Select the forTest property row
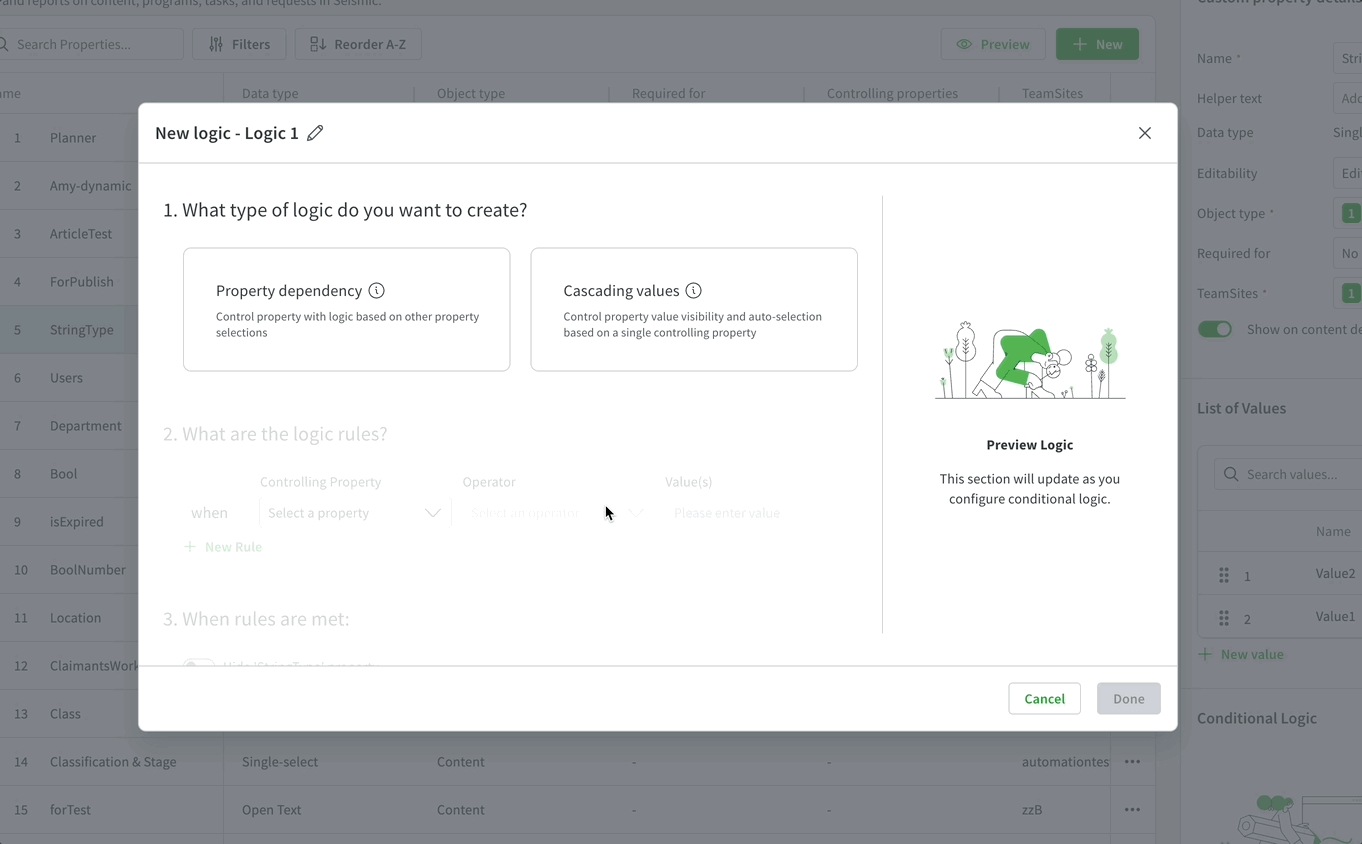The height and width of the screenshot is (844, 1362). (577, 810)
